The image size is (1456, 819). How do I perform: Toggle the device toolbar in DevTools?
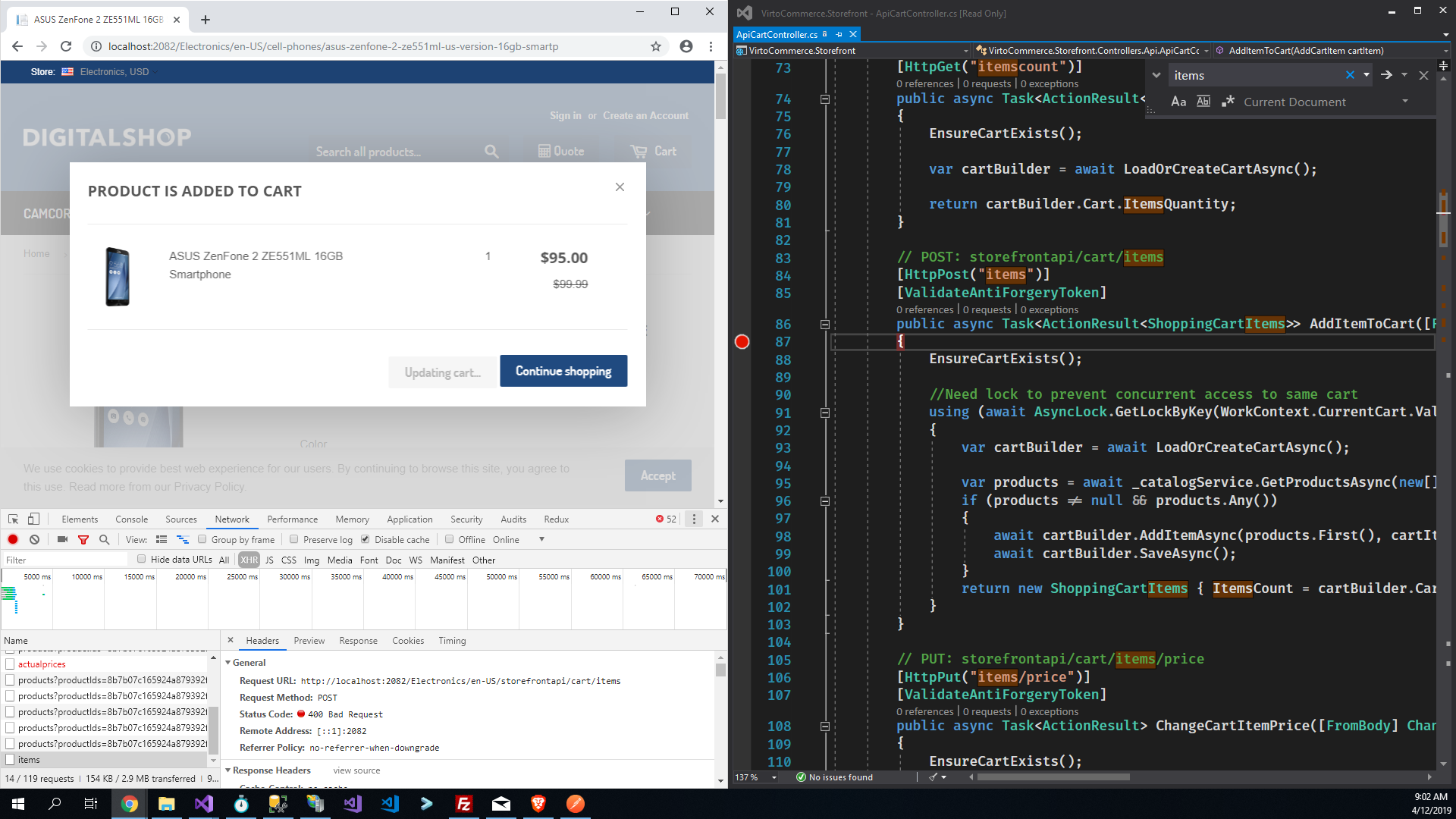tap(33, 519)
